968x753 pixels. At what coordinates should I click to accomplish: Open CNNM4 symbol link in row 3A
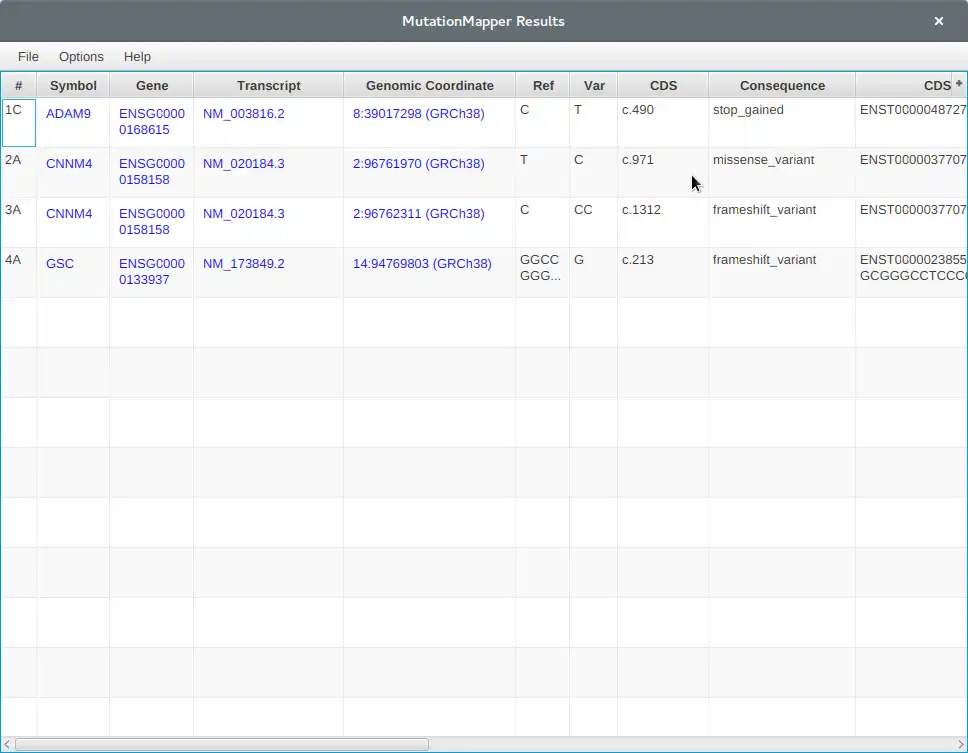click(x=69, y=214)
